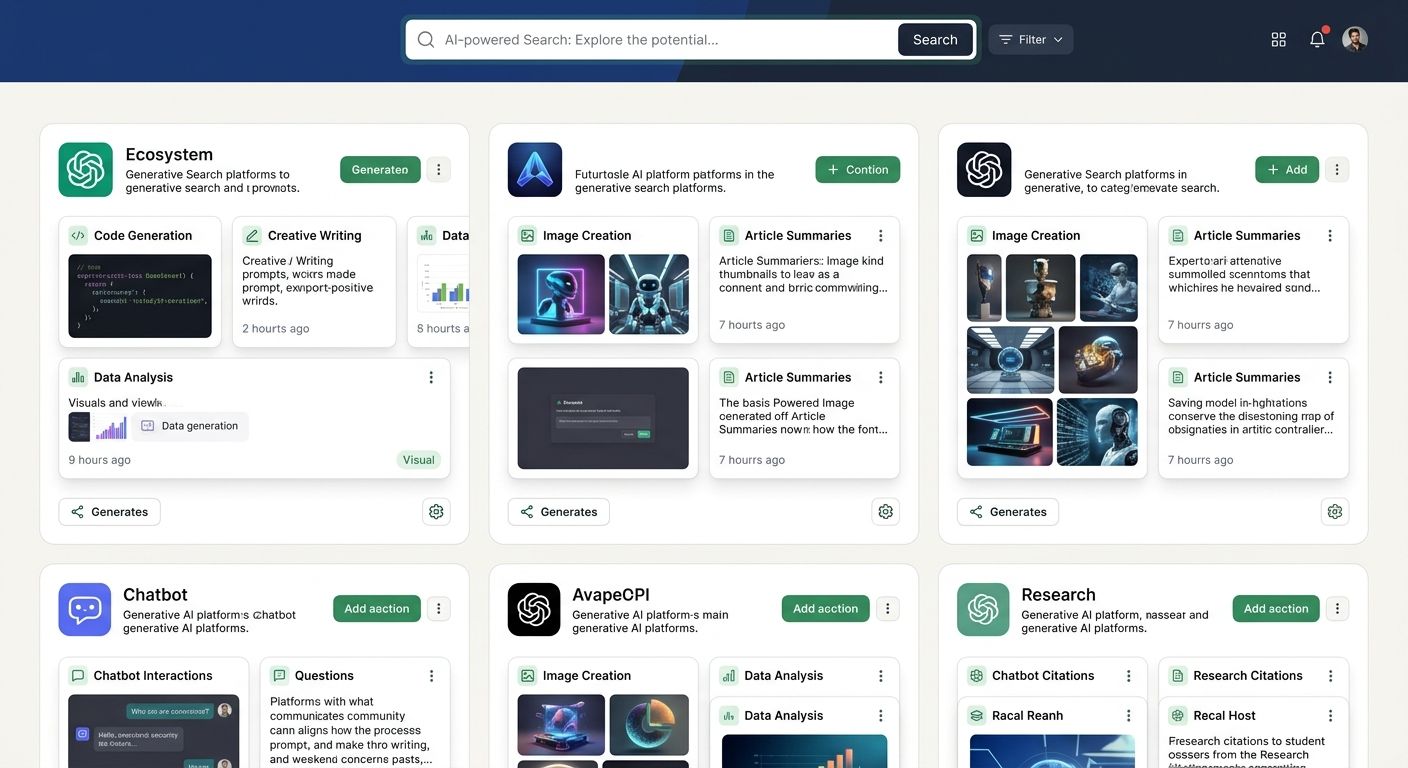Click the apps grid icon in the top bar
This screenshot has height=768, width=1408.
(1278, 38)
